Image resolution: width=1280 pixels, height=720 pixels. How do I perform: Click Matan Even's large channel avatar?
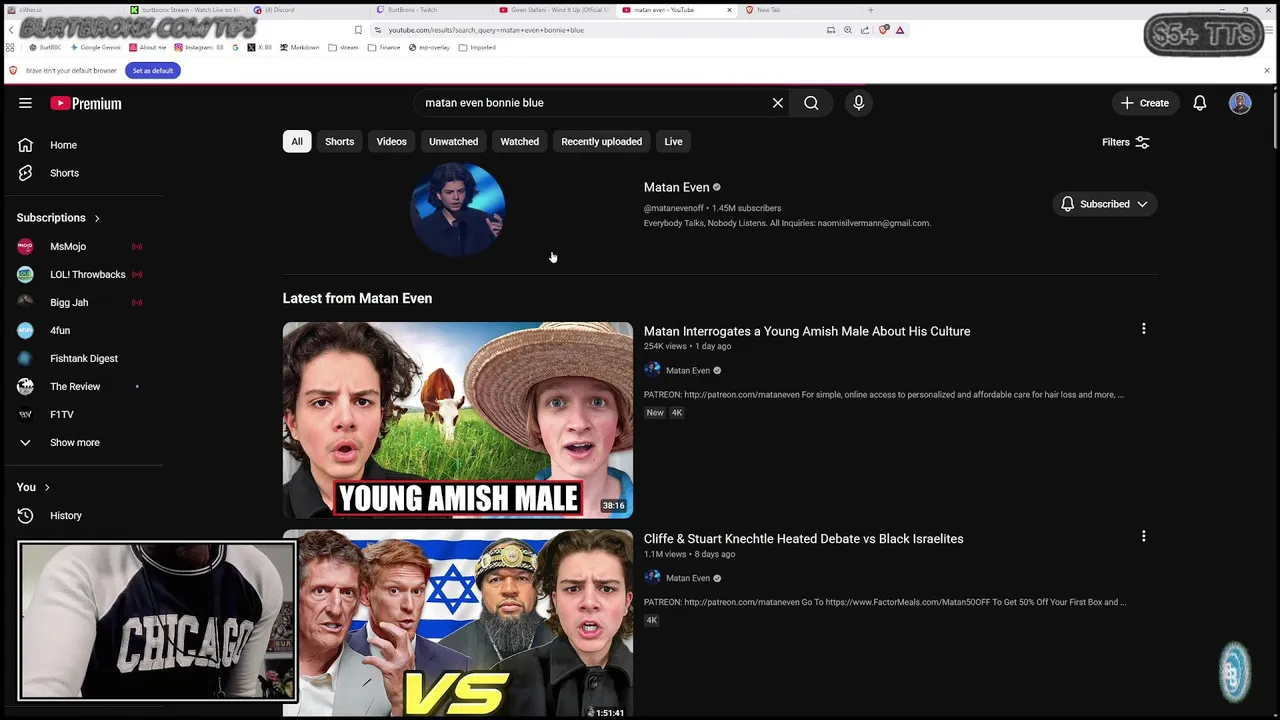pyautogui.click(x=458, y=209)
